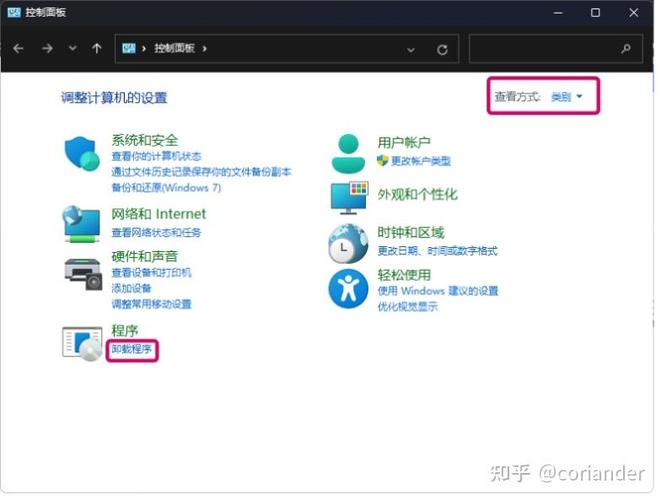
Task: Open 查看设备和打印机 link
Action: 151,273
